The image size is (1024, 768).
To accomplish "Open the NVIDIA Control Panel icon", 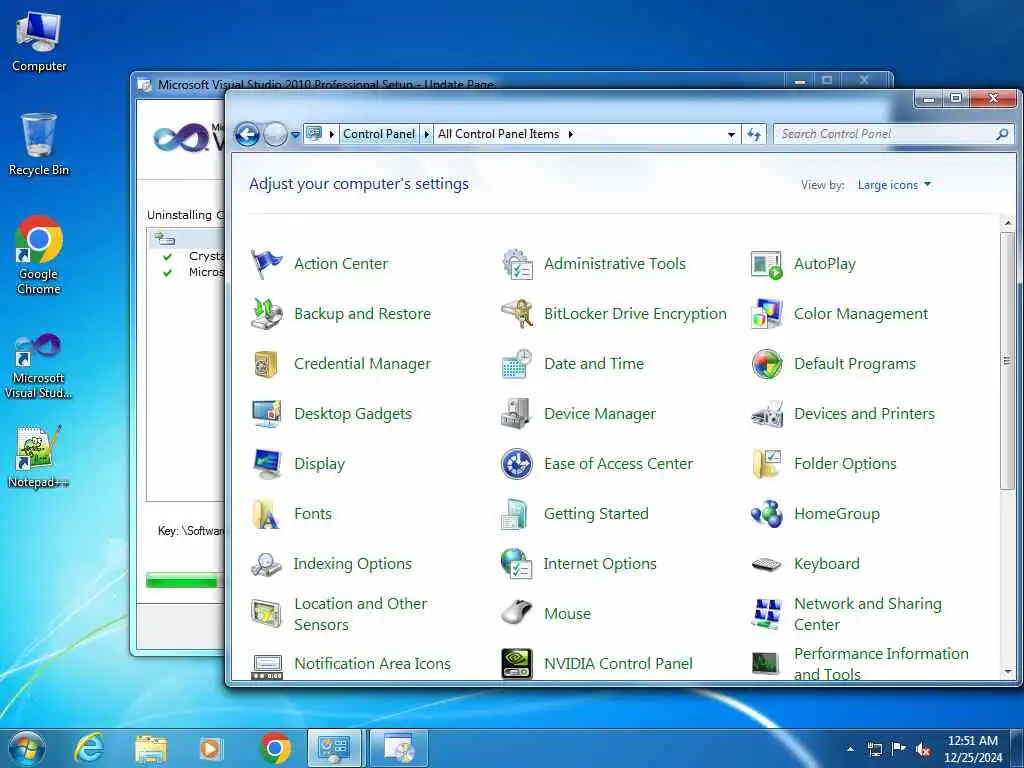I will (517, 664).
